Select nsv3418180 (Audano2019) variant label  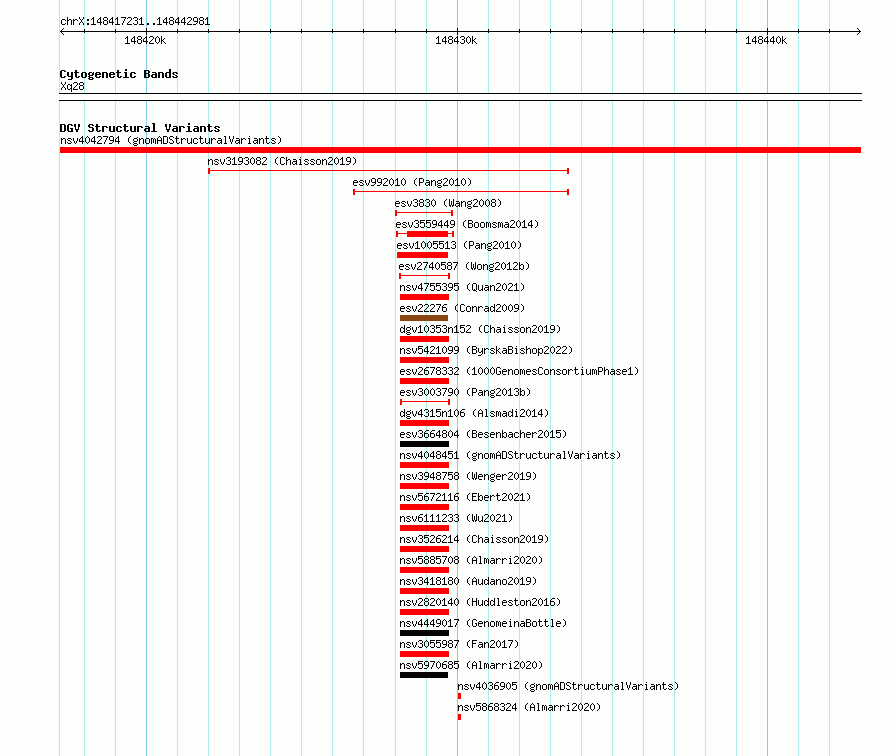click(x=468, y=581)
